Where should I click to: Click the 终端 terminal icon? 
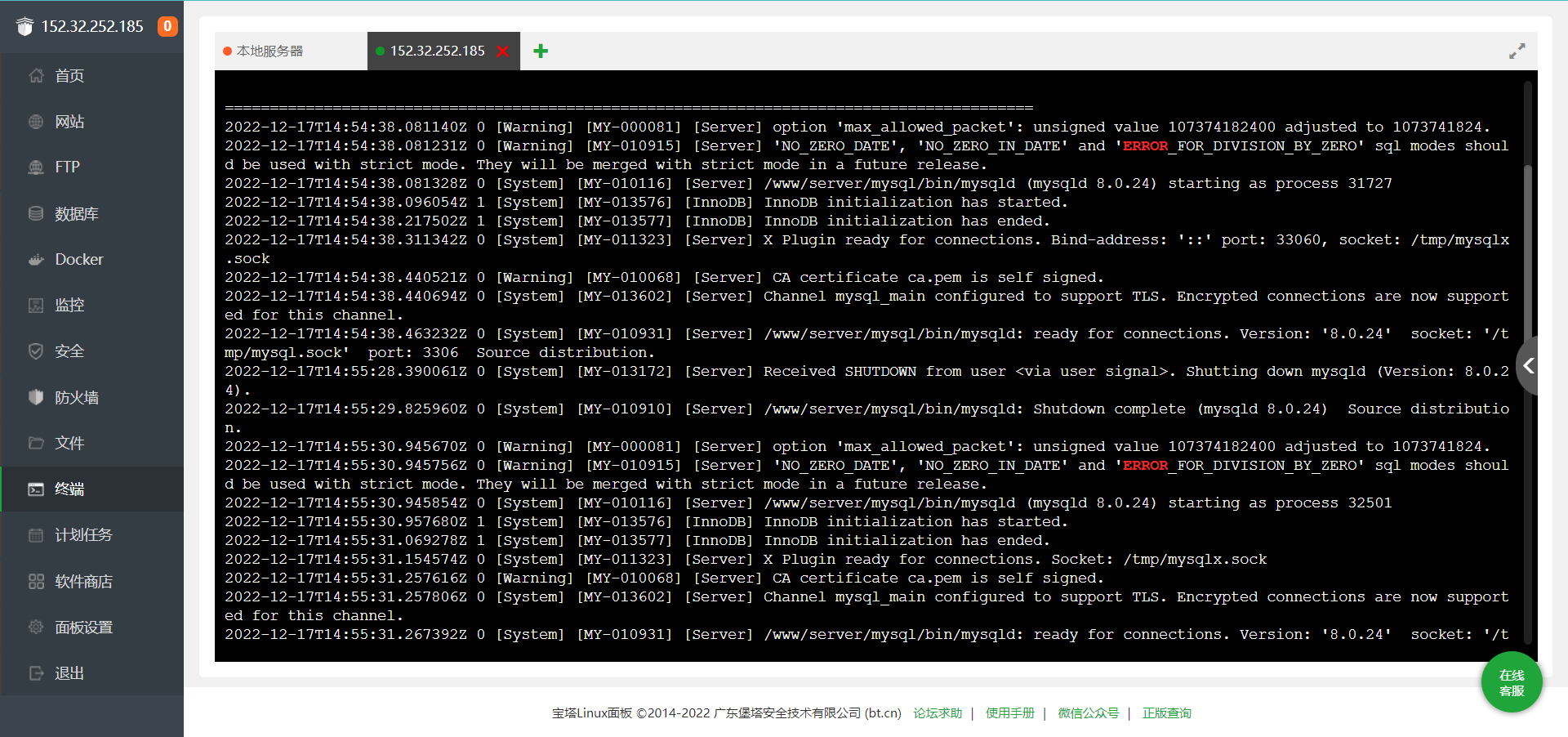tap(36, 489)
